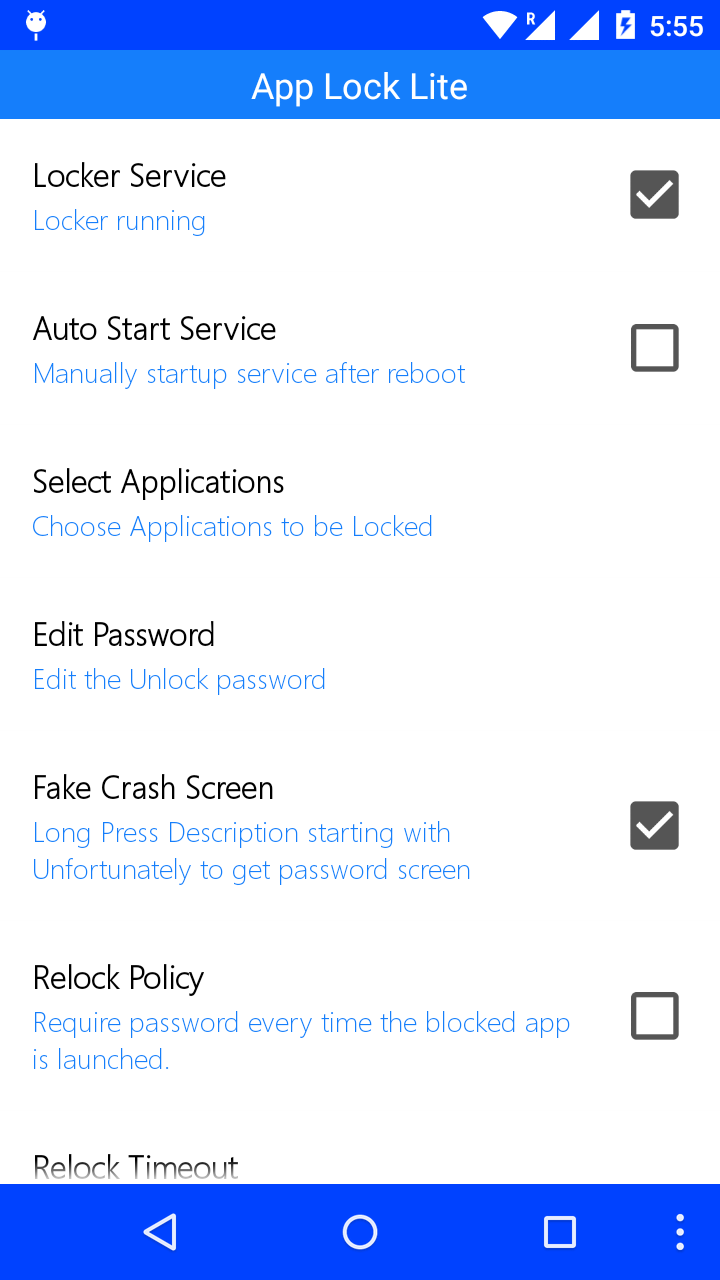This screenshot has height=1280, width=720.
Task: Tap the Android back navigation icon
Action: click(160, 1232)
